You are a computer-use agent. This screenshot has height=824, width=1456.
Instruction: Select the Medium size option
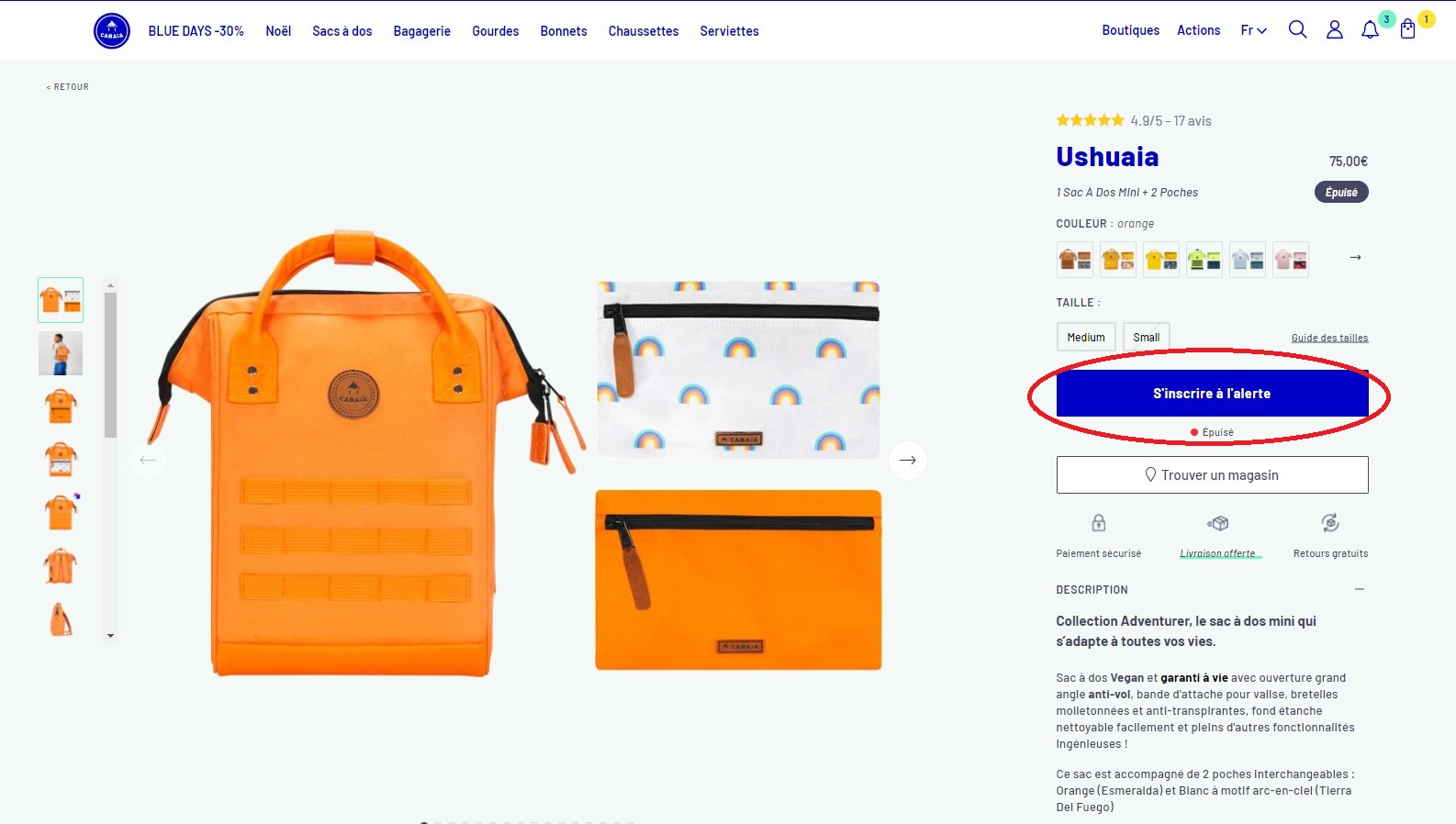click(1086, 337)
